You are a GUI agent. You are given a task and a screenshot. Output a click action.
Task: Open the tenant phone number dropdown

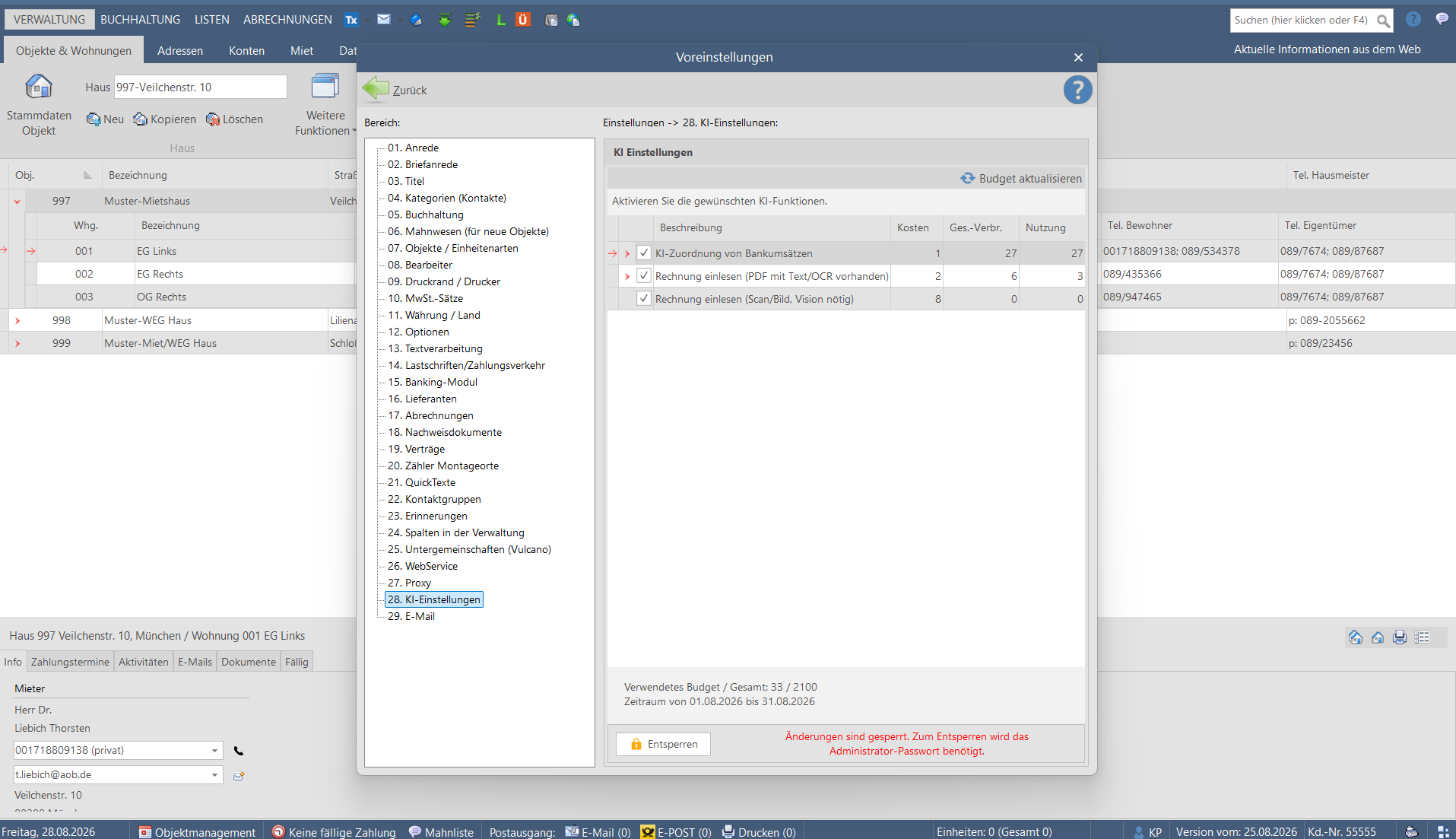tap(214, 751)
